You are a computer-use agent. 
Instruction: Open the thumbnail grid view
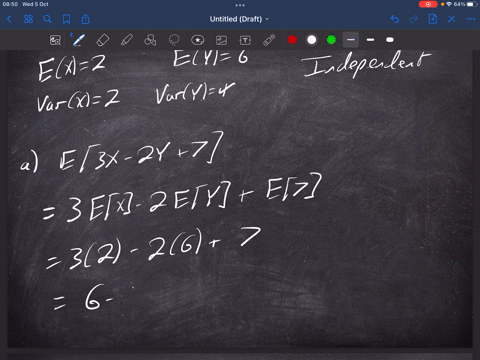29,19
